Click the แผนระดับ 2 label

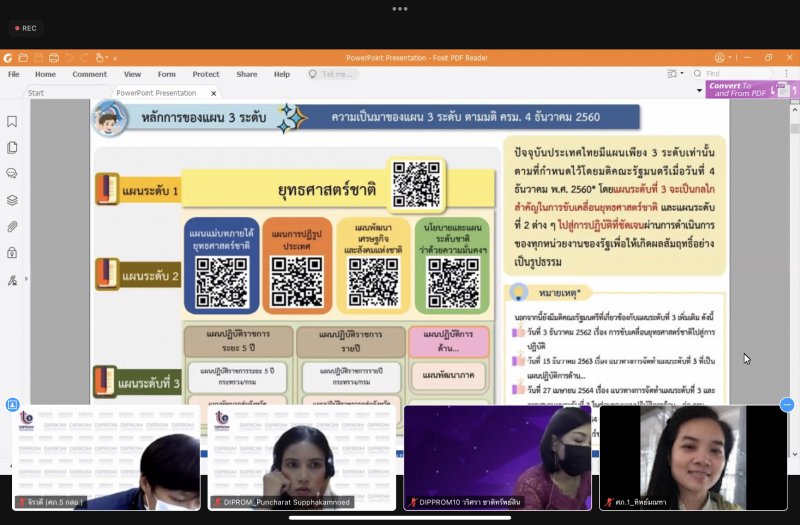point(150,276)
